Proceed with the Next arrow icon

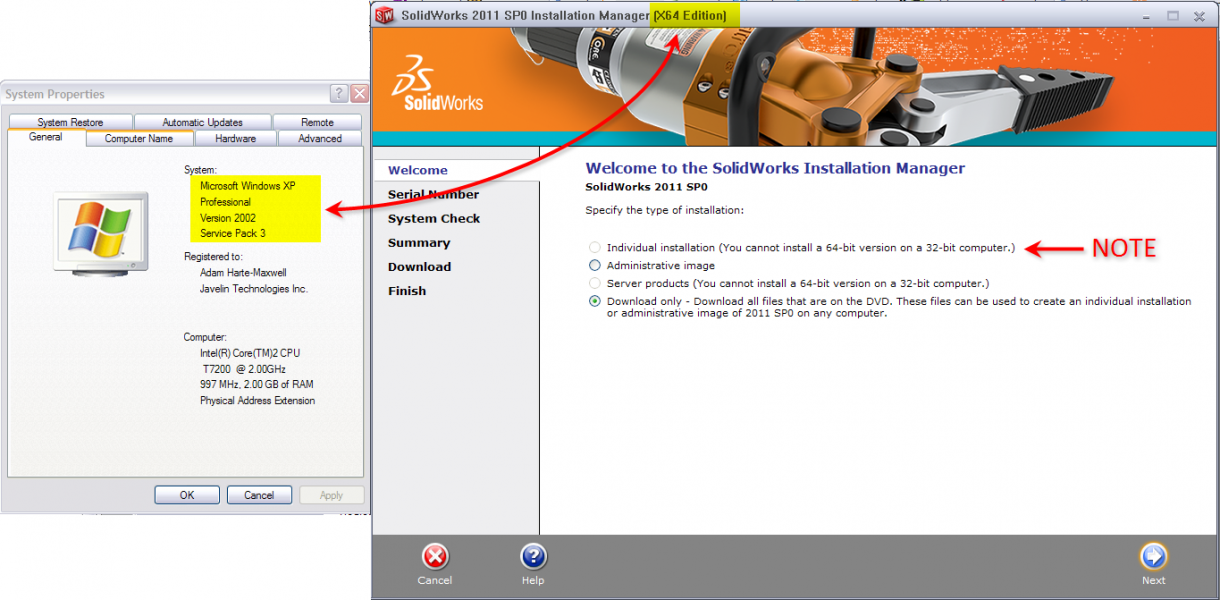pos(1153,557)
